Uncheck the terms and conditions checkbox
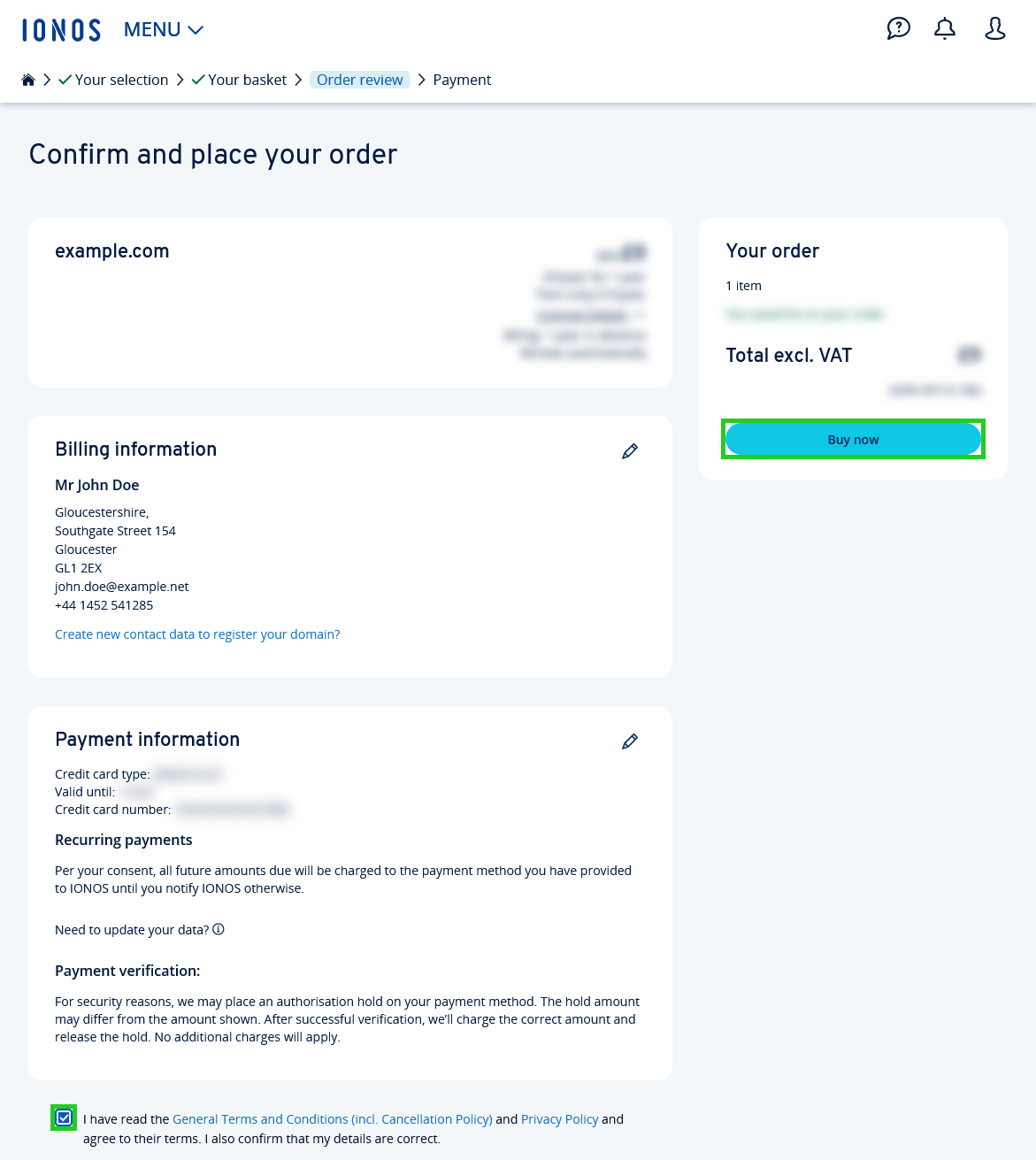This screenshot has width=1036, height=1160. [x=63, y=1118]
